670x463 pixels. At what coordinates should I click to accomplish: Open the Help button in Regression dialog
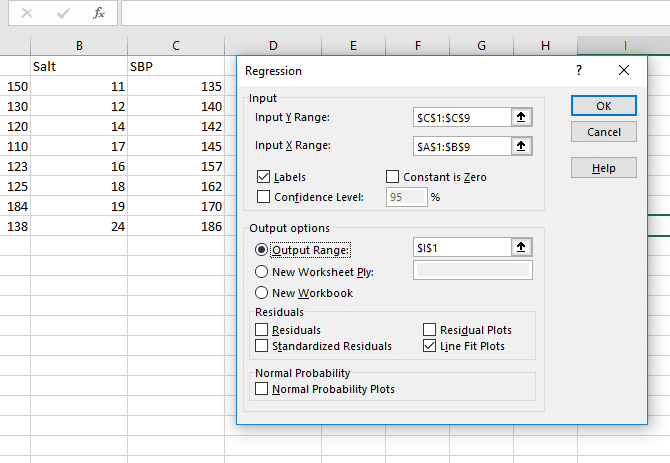(x=604, y=167)
